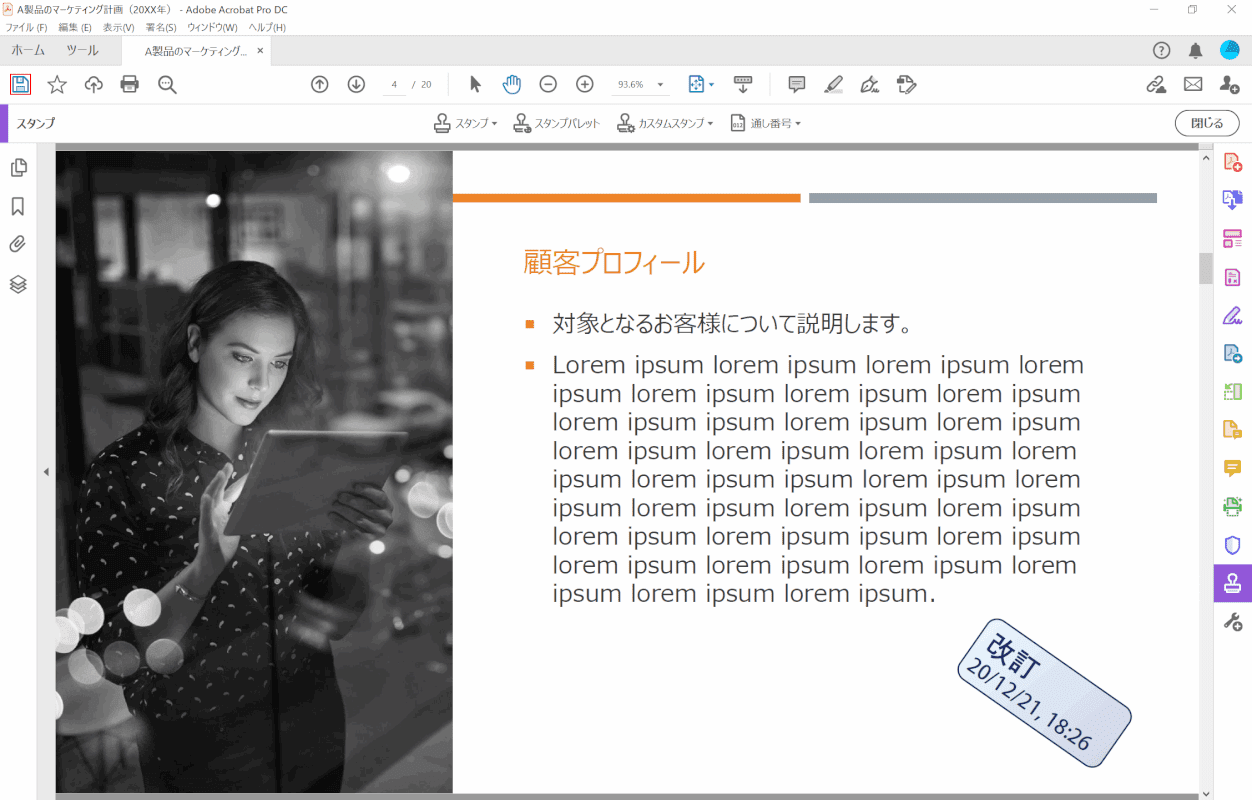Open the ヘルプ(H) menu
The width and height of the screenshot is (1252, 800).
(267, 27)
